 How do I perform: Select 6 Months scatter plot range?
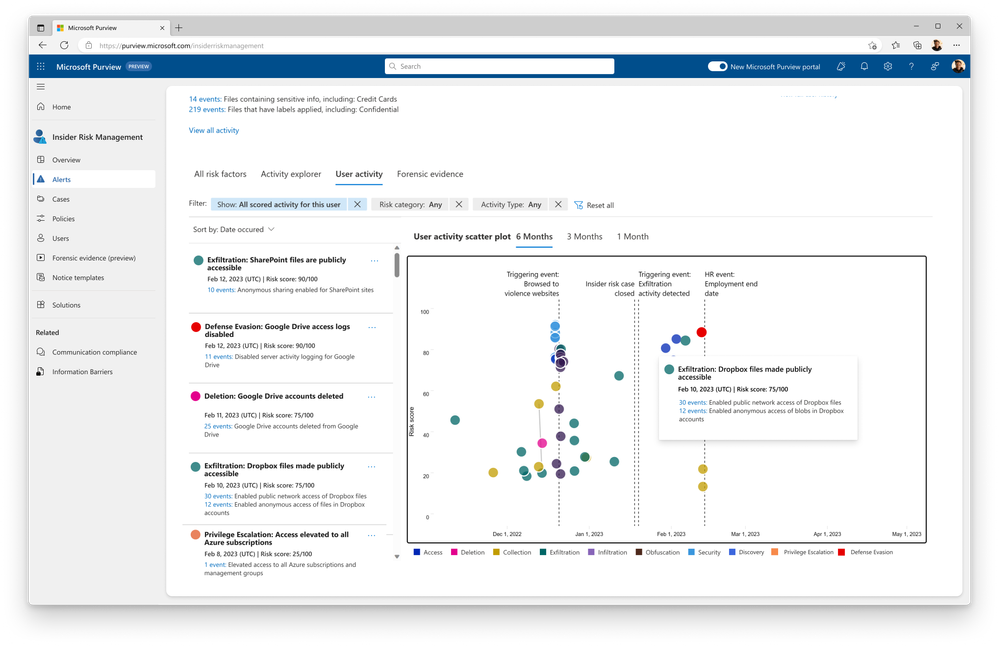pos(534,236)
